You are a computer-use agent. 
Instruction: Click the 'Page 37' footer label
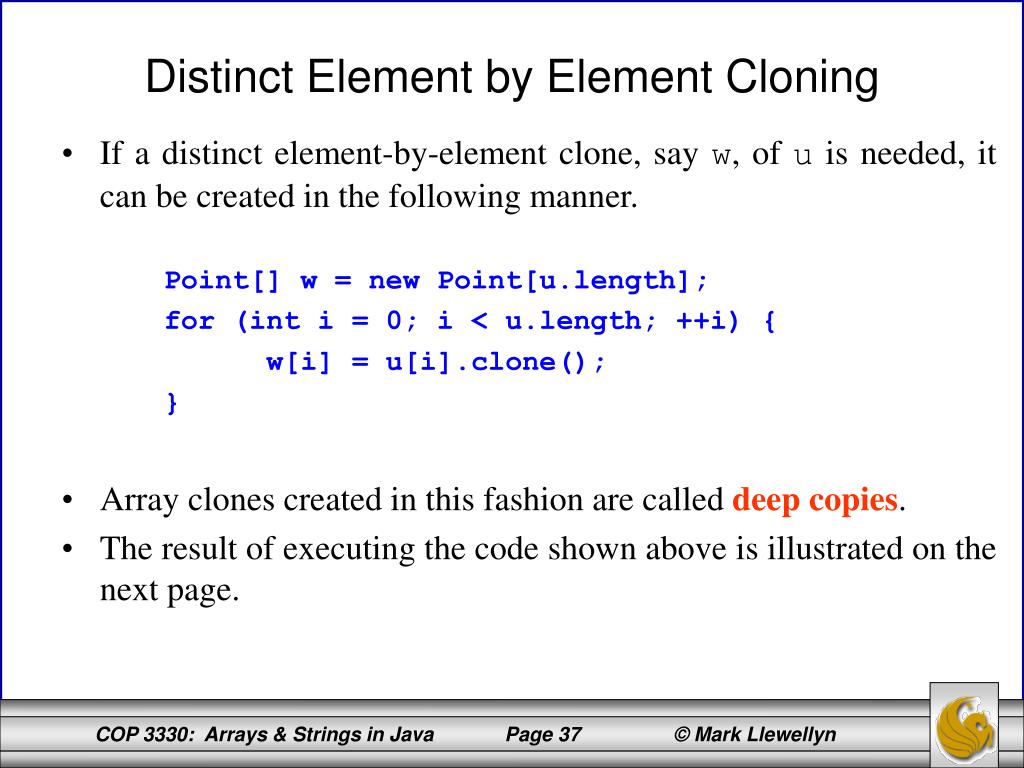[543, 735]
